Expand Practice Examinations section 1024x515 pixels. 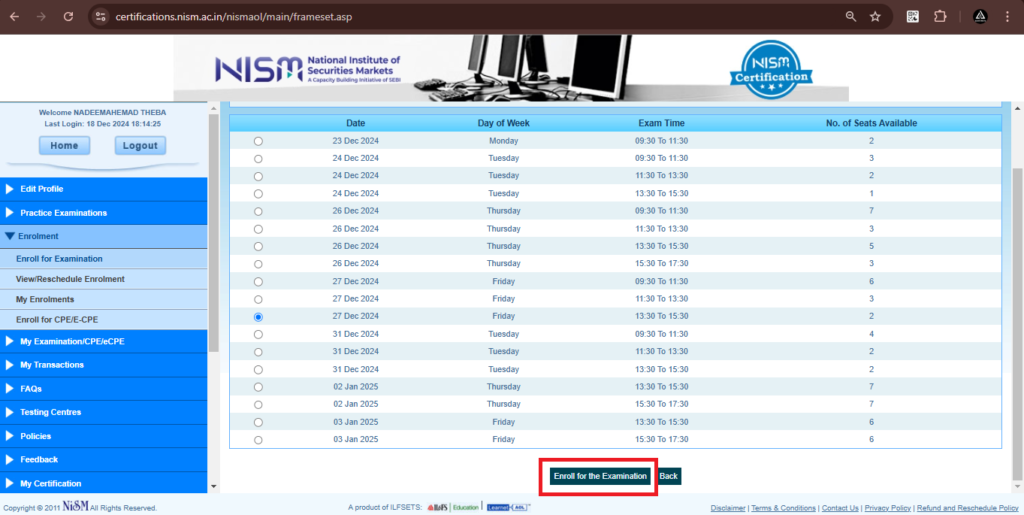pos(104,213)
